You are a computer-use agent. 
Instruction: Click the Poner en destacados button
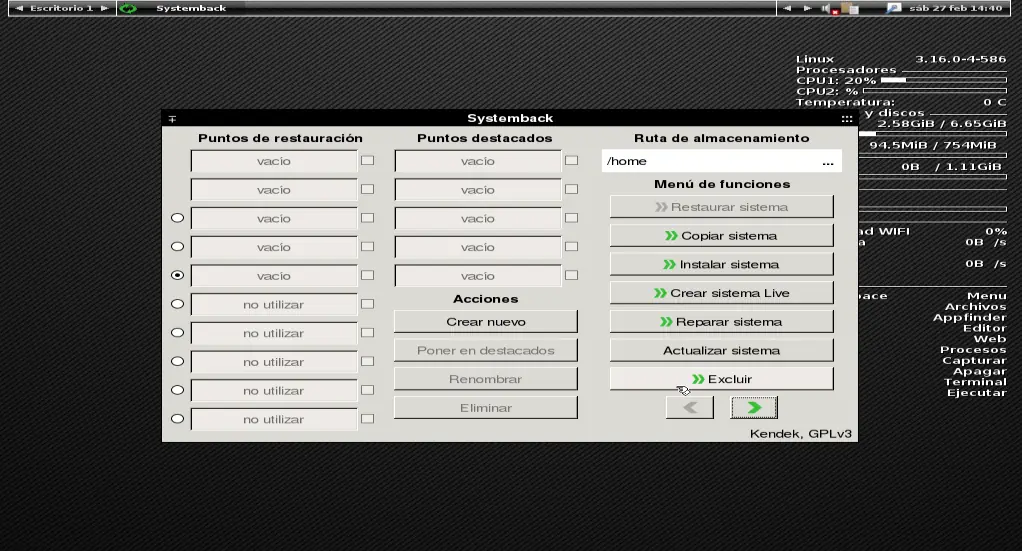click(x=486, y=350)
